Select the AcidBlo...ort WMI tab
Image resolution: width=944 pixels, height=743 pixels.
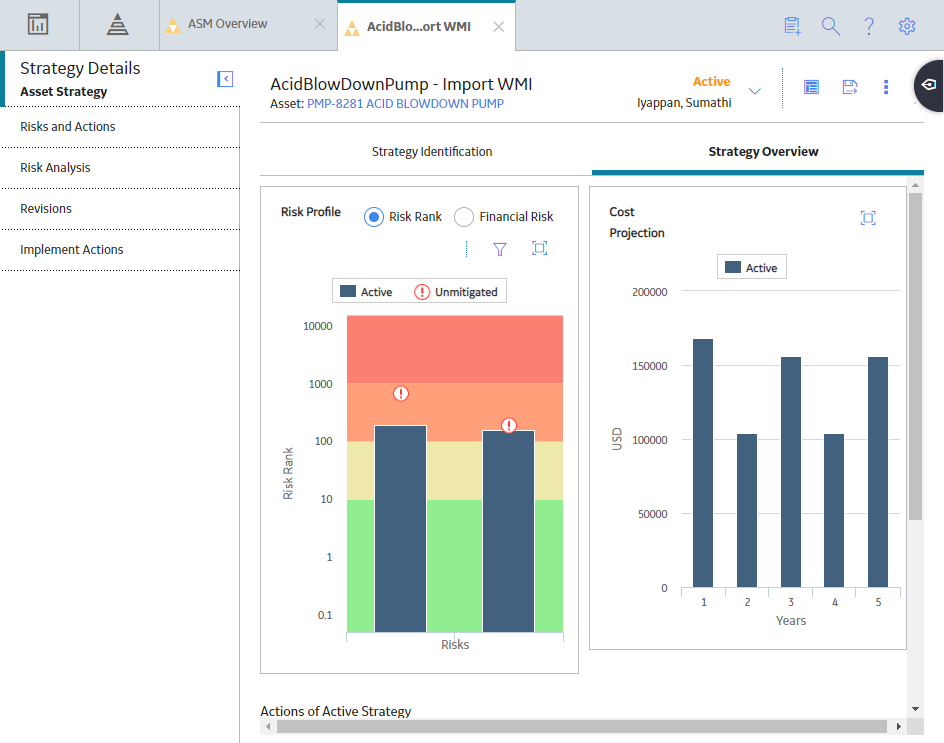click(x=418, y=26)
